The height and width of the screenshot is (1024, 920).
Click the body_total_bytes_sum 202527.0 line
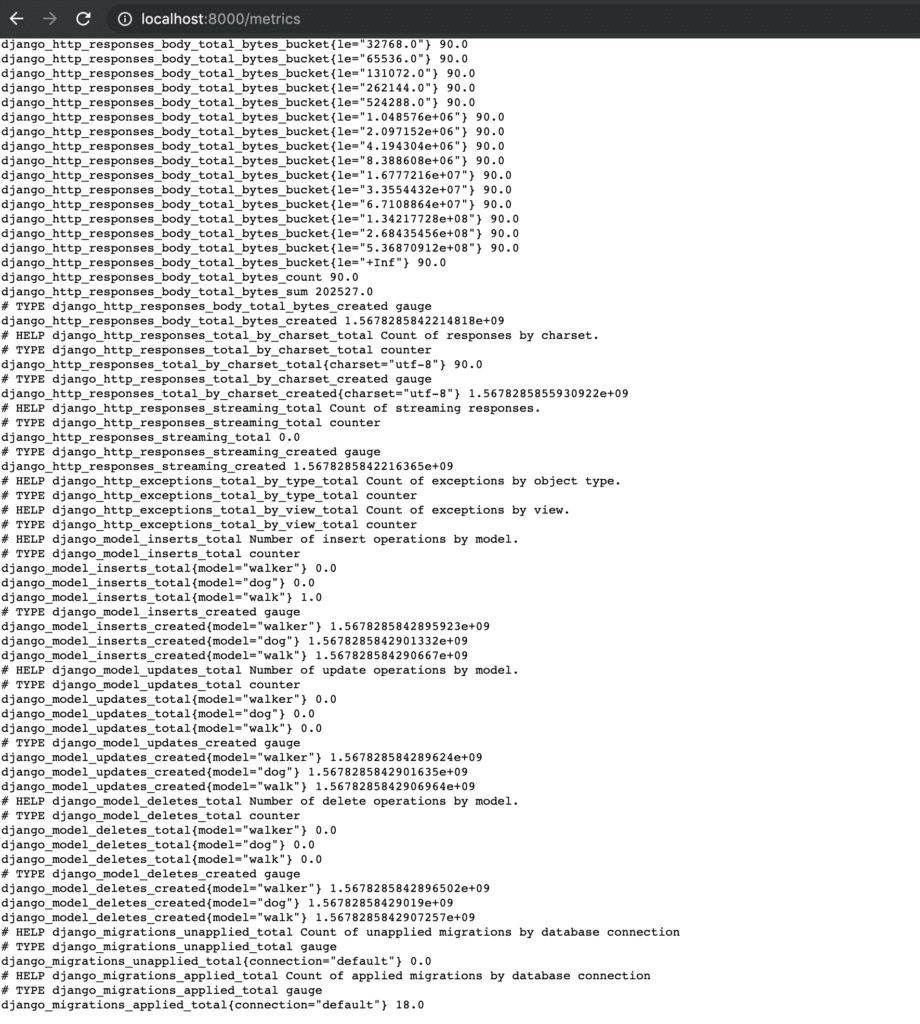point(187,292)
